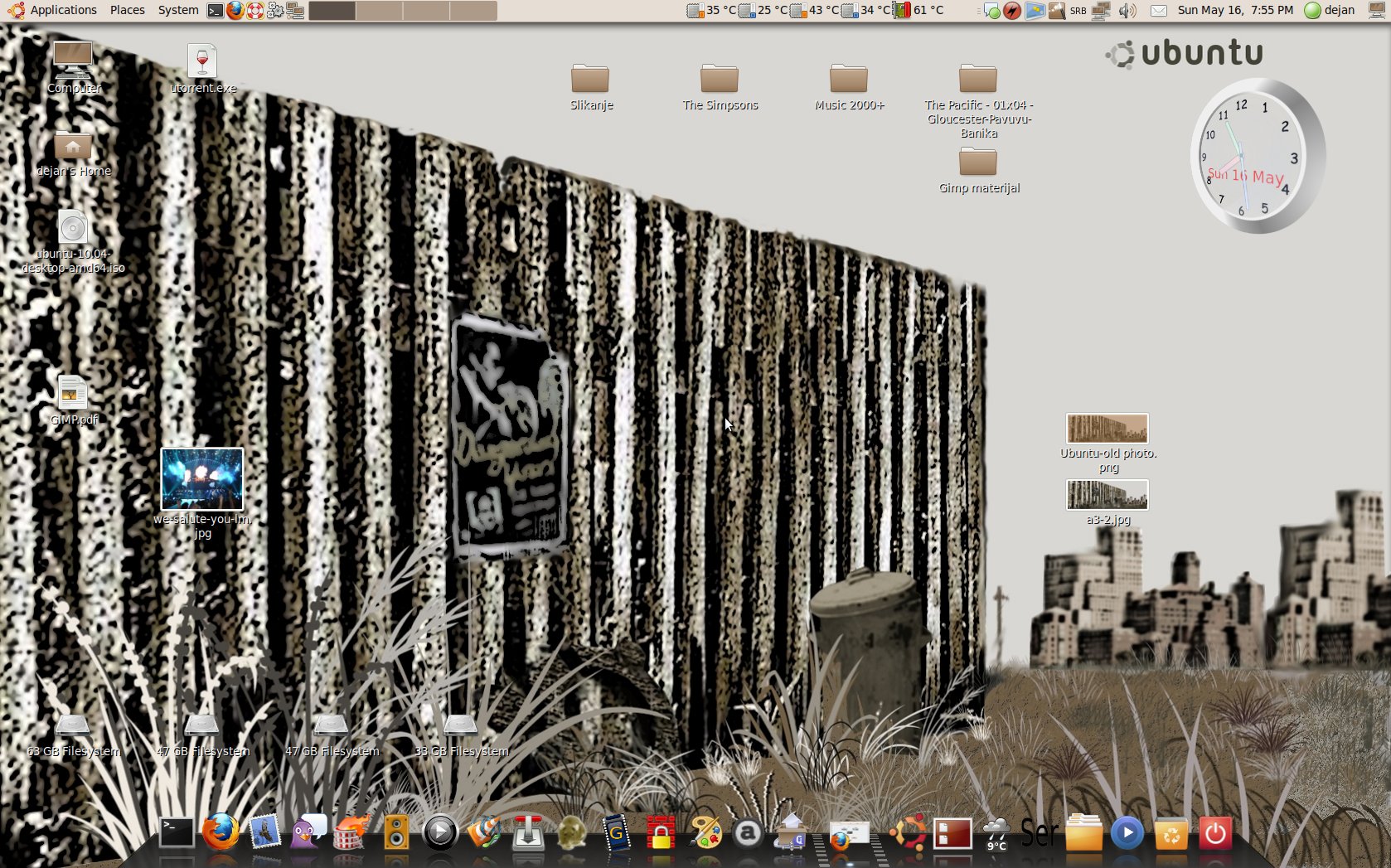
Task: Select The Simpsons folder
Action: point(720,86)
